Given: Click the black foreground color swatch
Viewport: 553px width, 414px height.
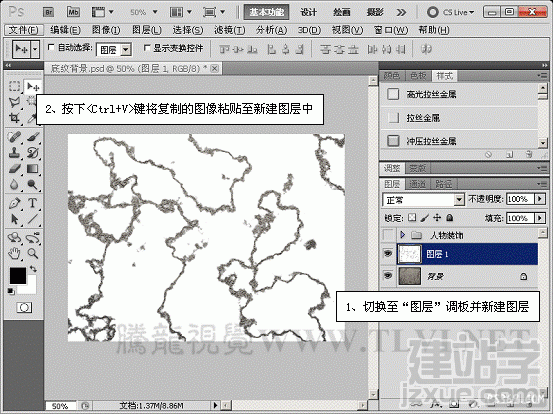Looking at the screenshot, I should (x=17, y=275).
